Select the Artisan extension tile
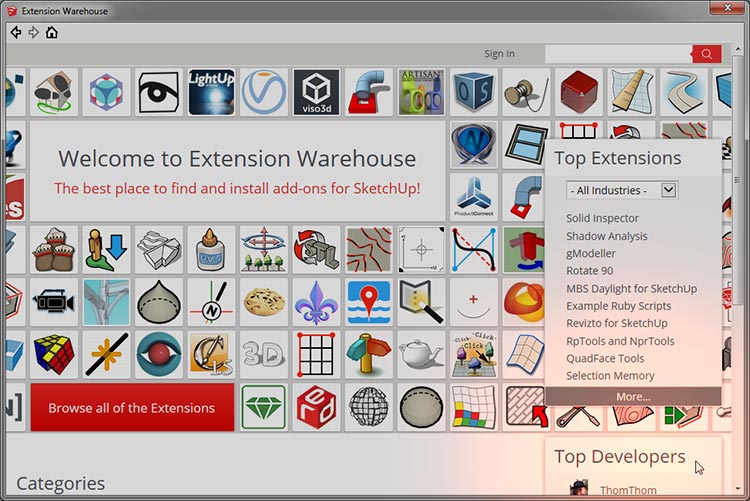Screen dimensions: 750x501 point(421,92)
